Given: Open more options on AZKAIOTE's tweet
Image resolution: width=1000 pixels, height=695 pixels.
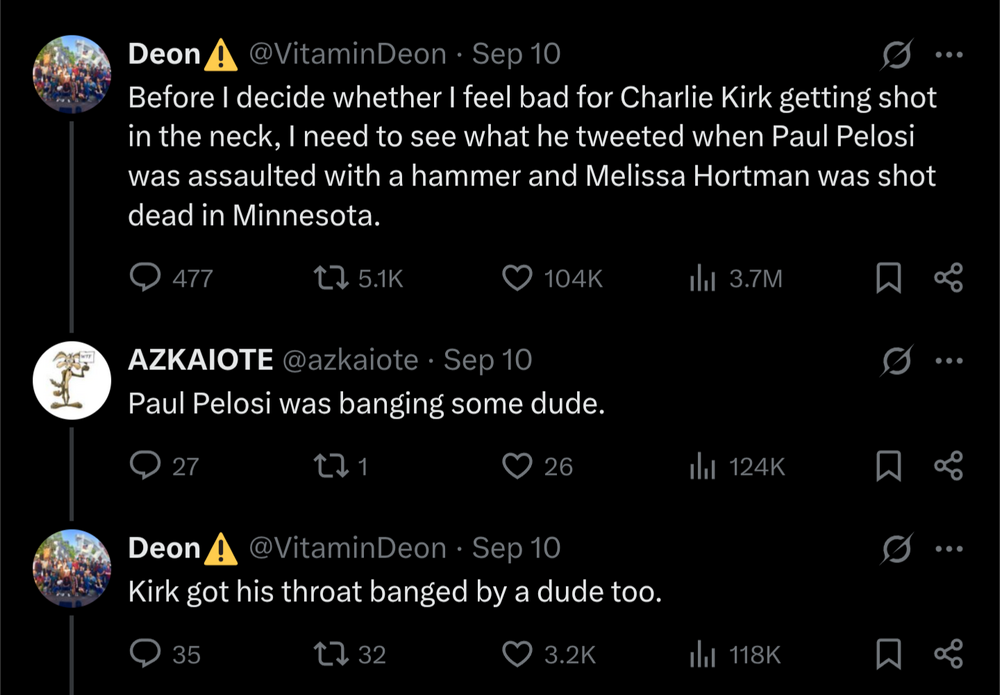Looking at the screenshot, I should click(948, 360).
